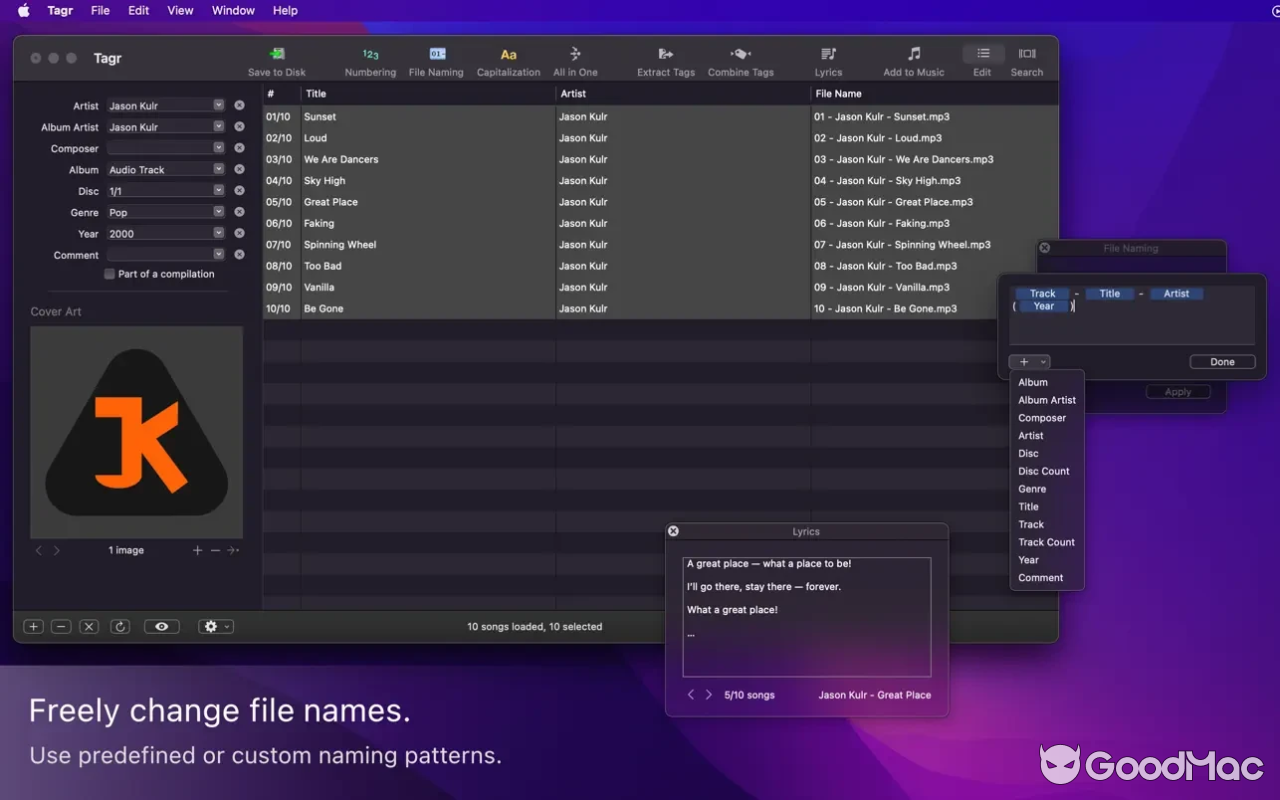
Task: Click the All in One icon
Action: pyautogui.click(x=575, y=54)
